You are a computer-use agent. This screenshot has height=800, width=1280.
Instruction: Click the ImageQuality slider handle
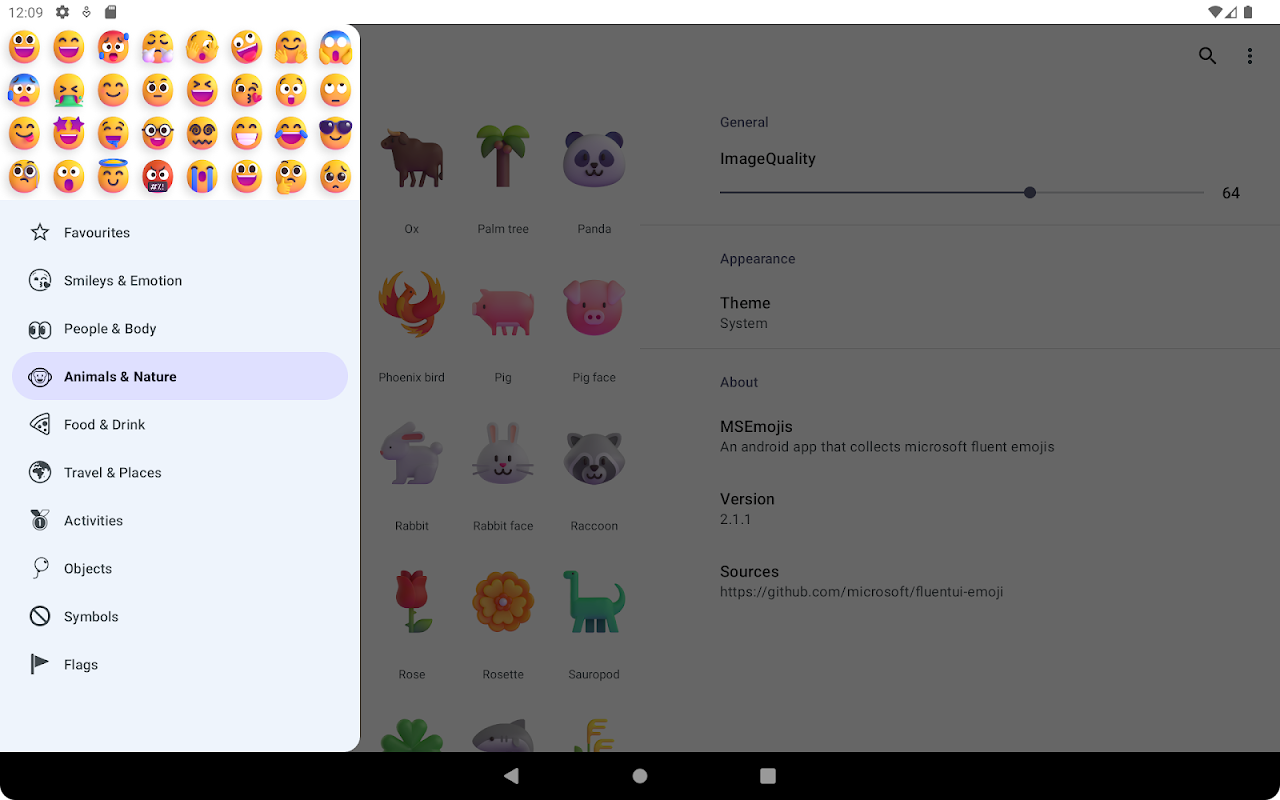click(x=1030, y=192)
